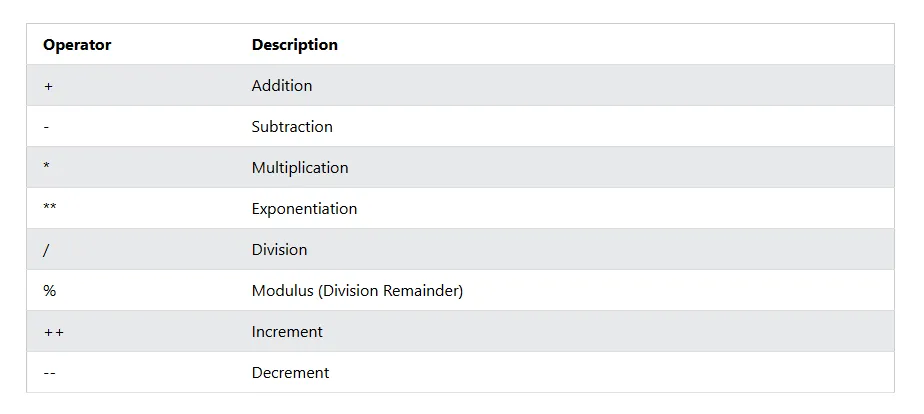Select the Subtraction description text
This screenshot has width=924, height=414.
point(292,127)
